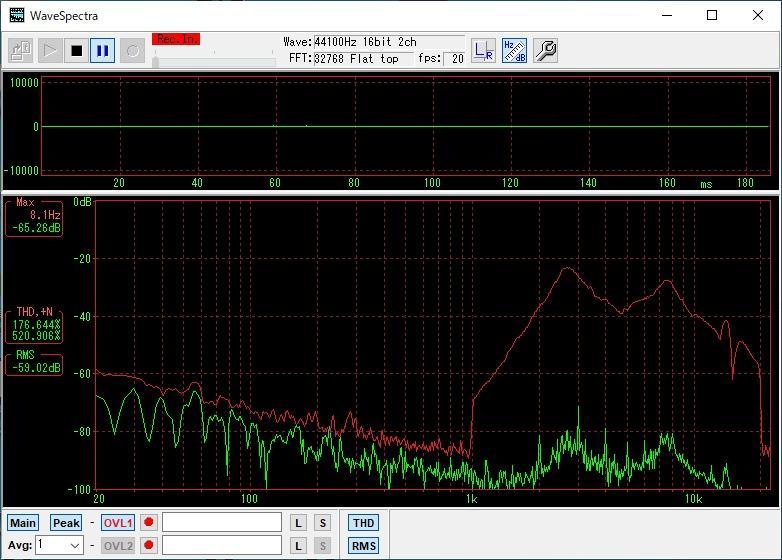Click the 0dB label on spectrum axis

(x=82, y=202)
